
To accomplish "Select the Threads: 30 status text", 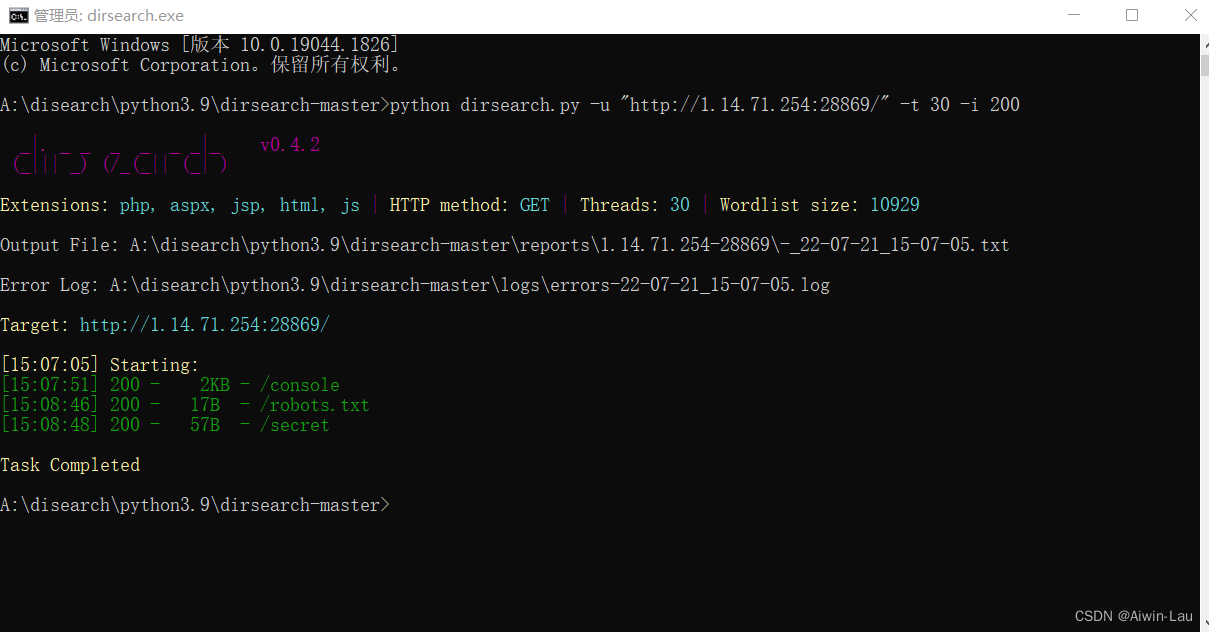I will click(635, 204).
